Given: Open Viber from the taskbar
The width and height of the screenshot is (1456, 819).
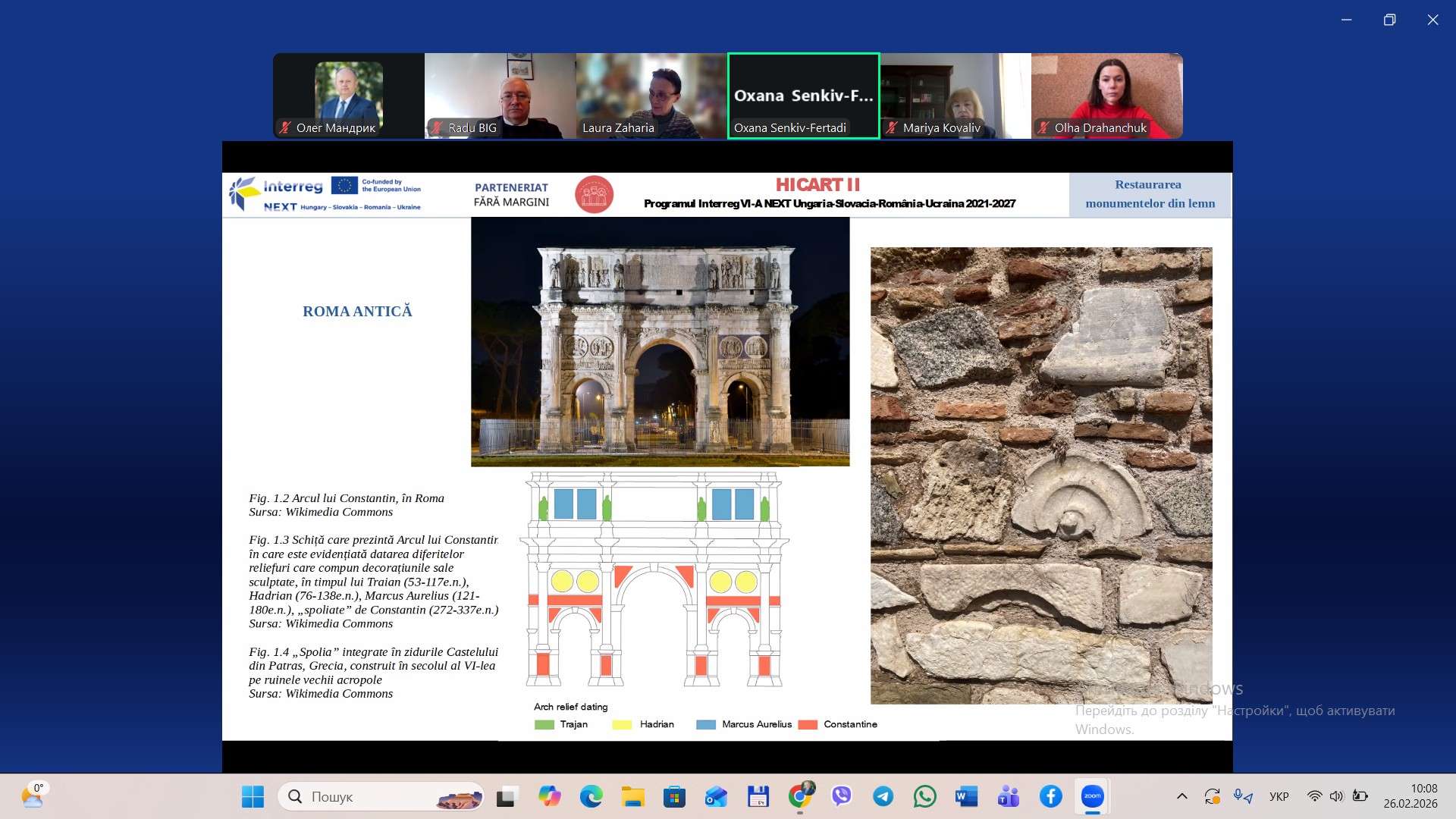Looking at the screenshot, I should tap(842, 796).
